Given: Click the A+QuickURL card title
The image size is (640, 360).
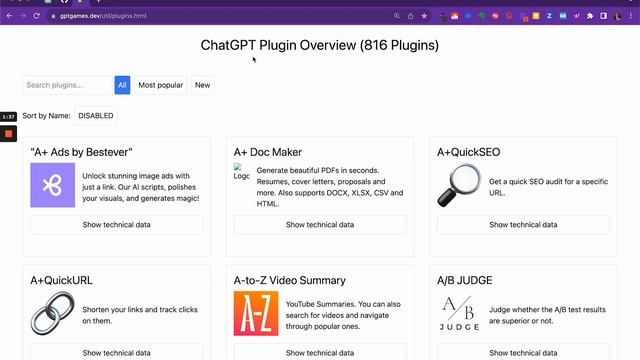Looking at the screenshot, I should pyautogui.click(x=61, y=280).
